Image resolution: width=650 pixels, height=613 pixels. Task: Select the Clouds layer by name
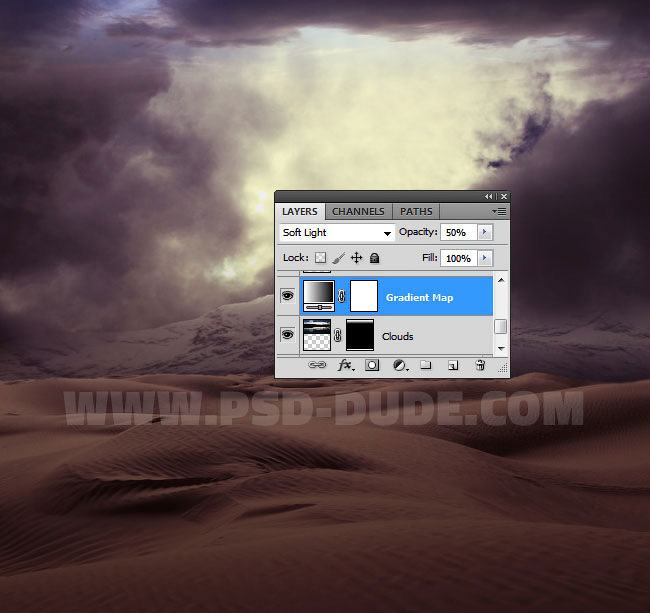coord(398,337)
